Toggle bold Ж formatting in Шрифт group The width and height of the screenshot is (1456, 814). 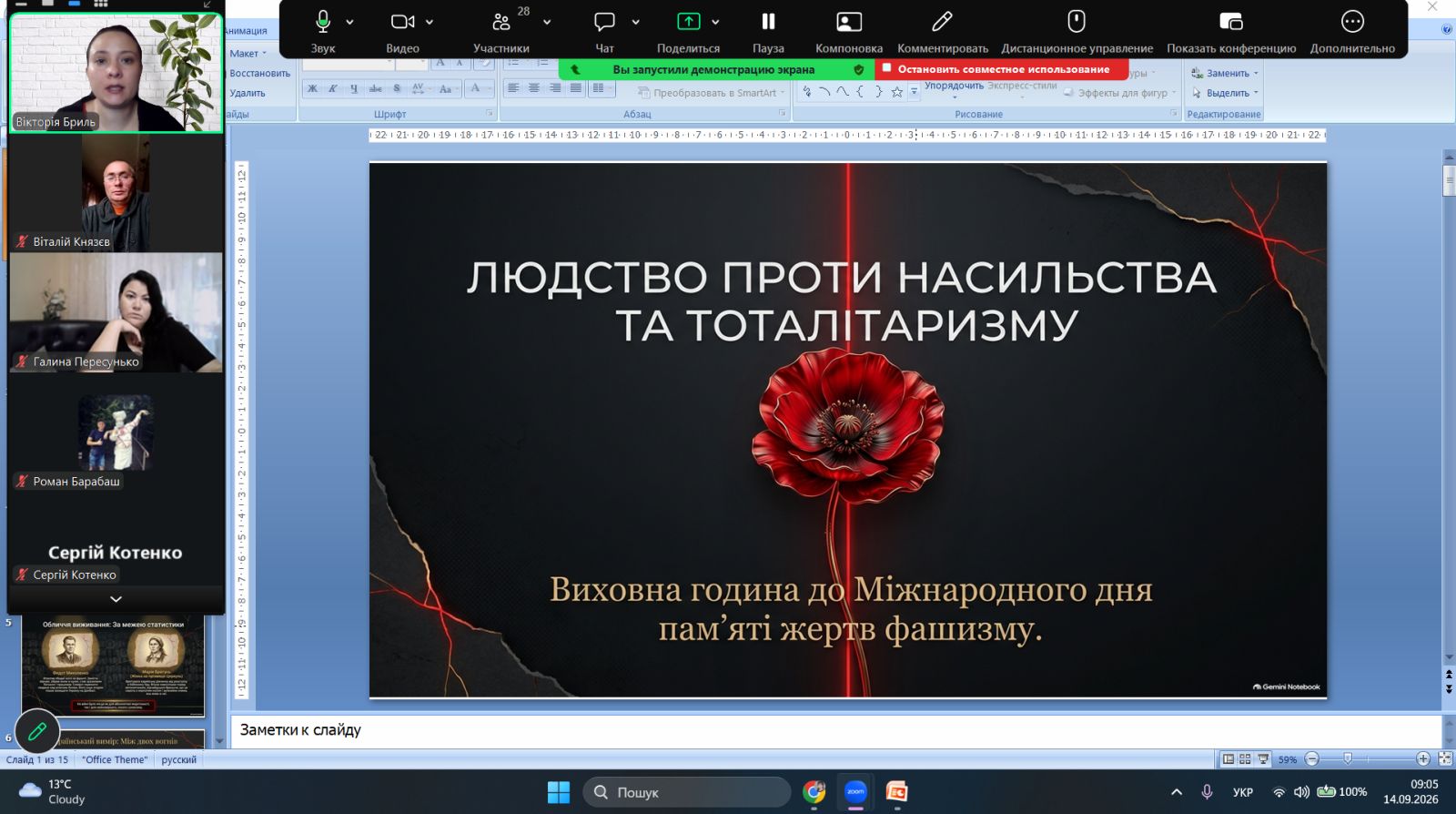click(312, 88)
